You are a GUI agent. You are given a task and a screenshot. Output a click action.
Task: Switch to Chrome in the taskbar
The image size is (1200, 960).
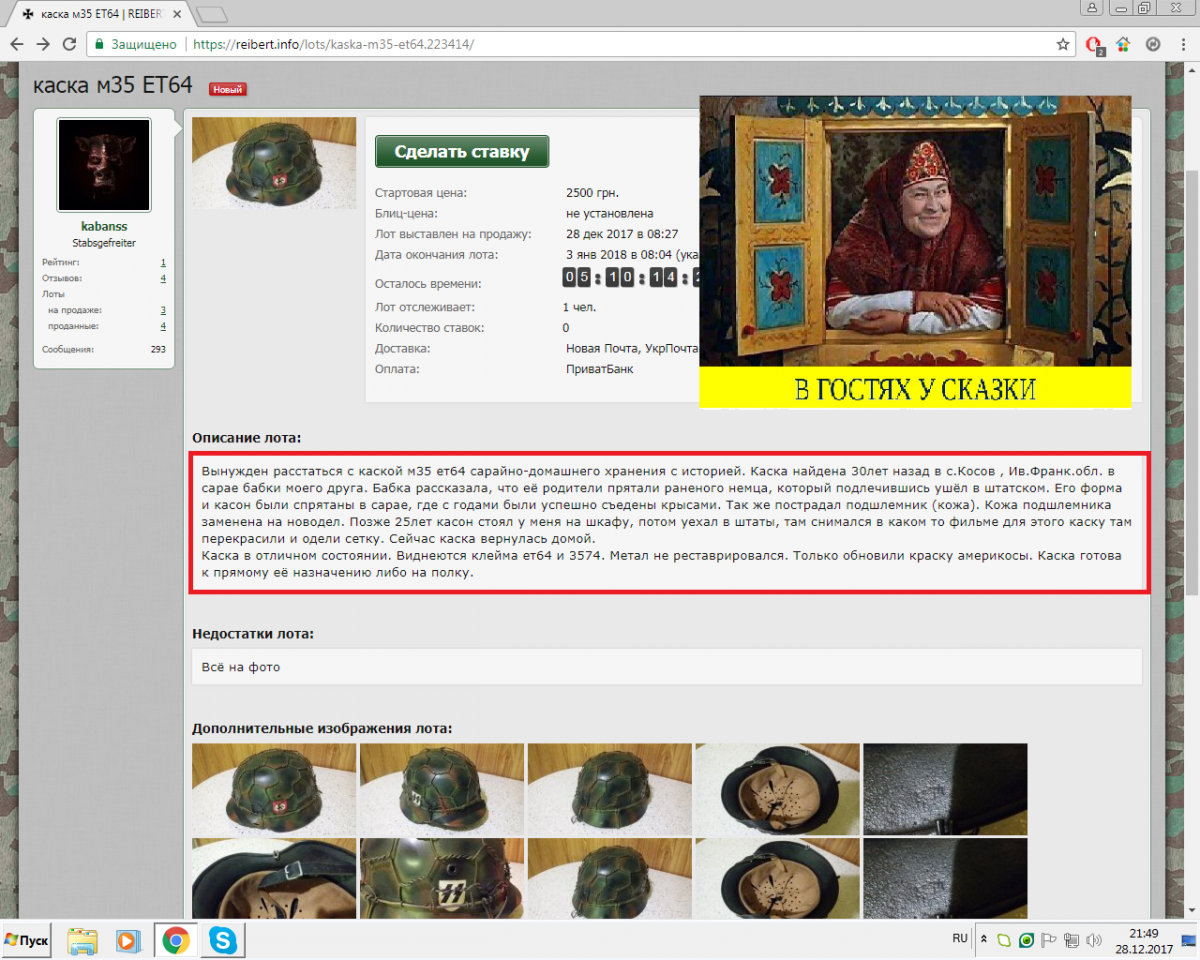176,941
